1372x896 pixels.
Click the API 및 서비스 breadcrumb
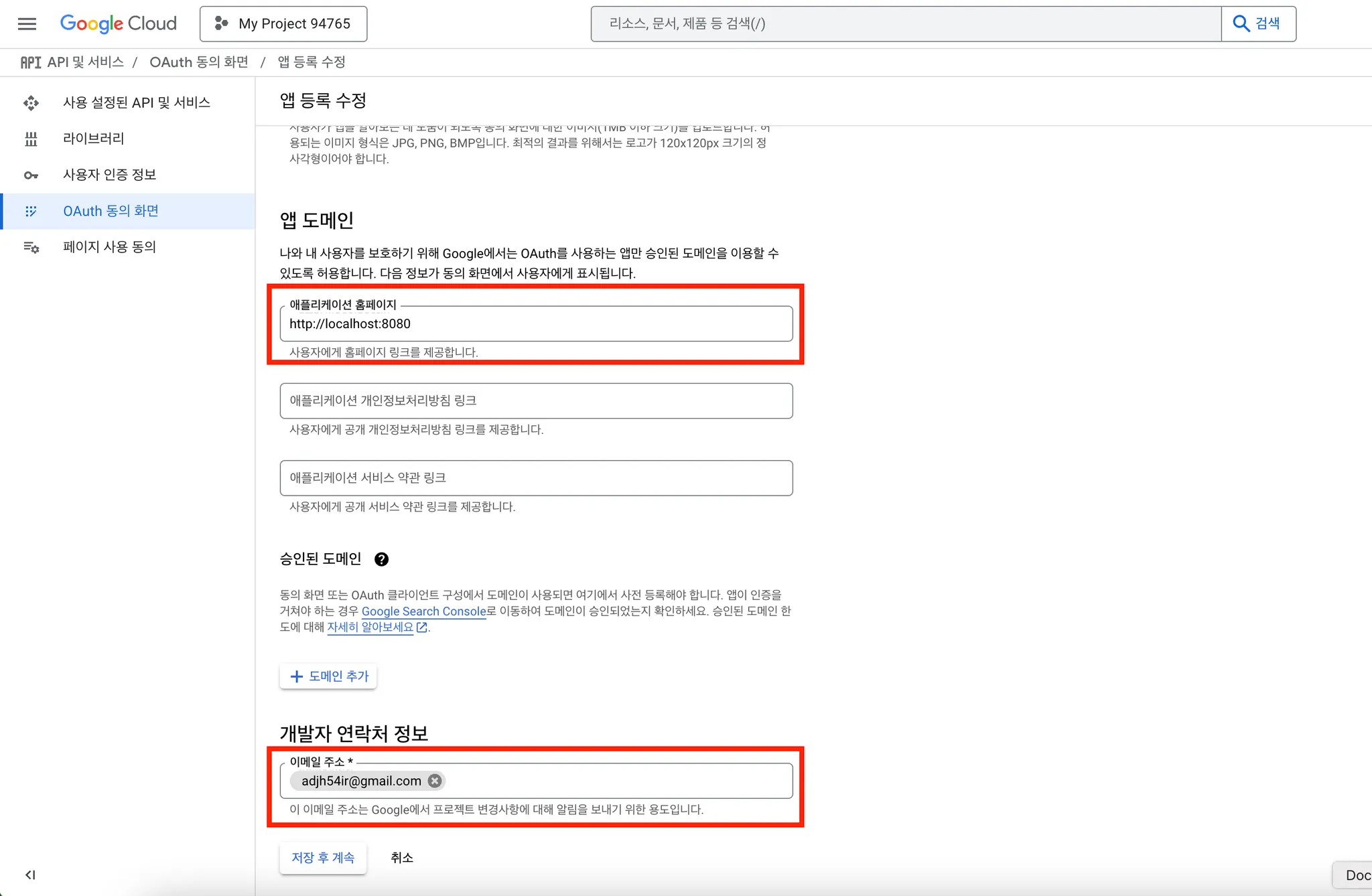tap(85, 62)
